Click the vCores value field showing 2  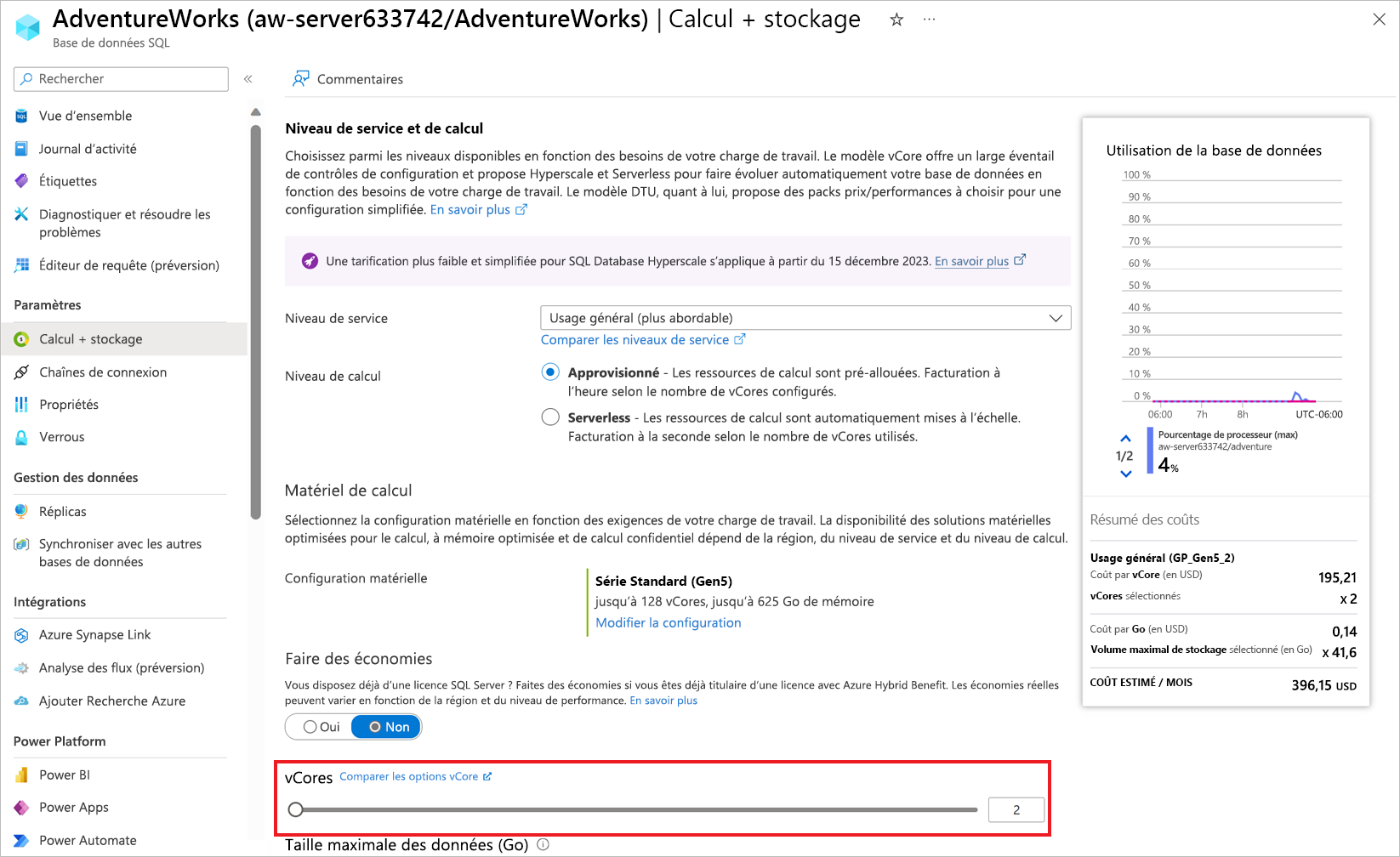[1016, 810]
